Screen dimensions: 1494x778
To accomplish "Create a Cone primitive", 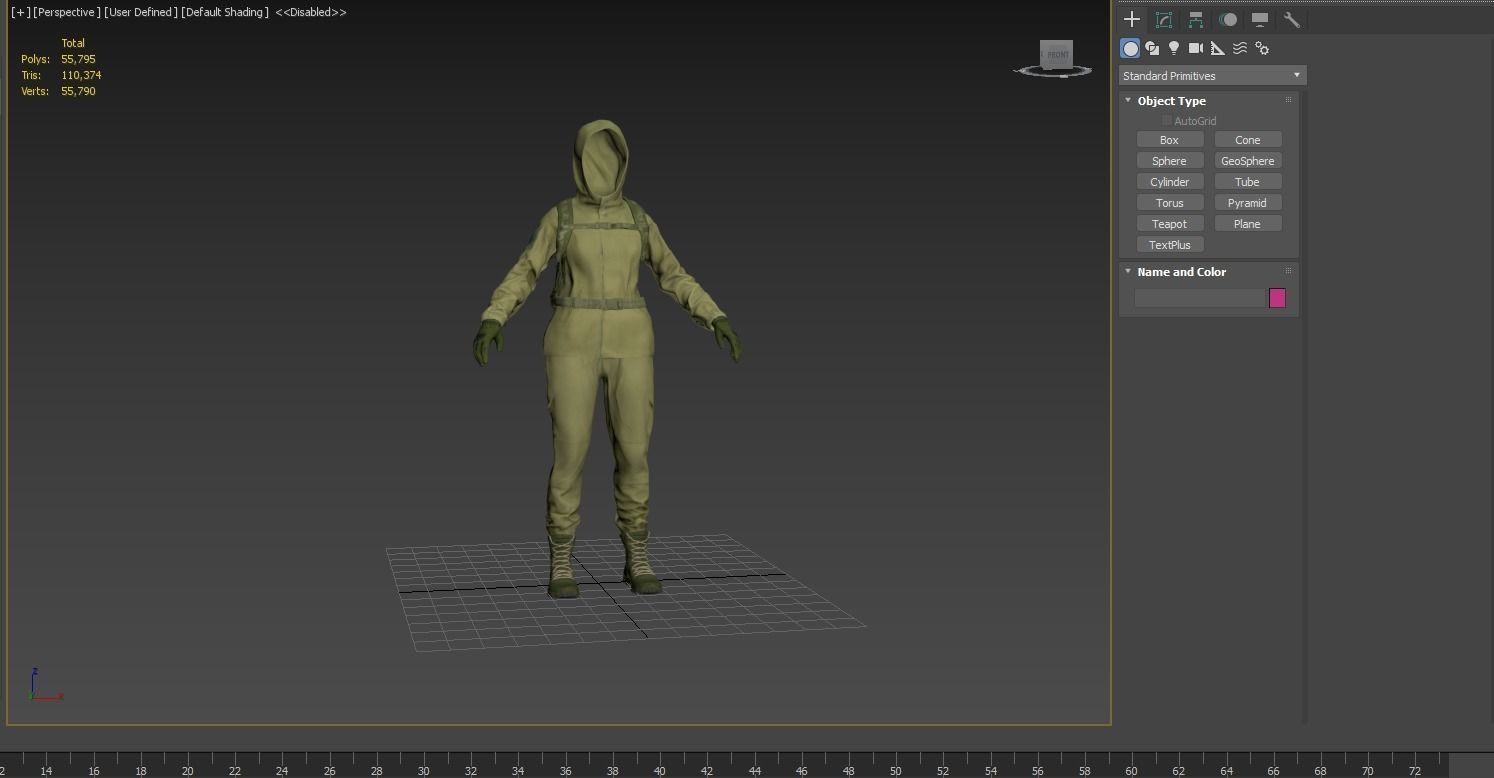I will pyautogui.click(x=1248, y=140).
